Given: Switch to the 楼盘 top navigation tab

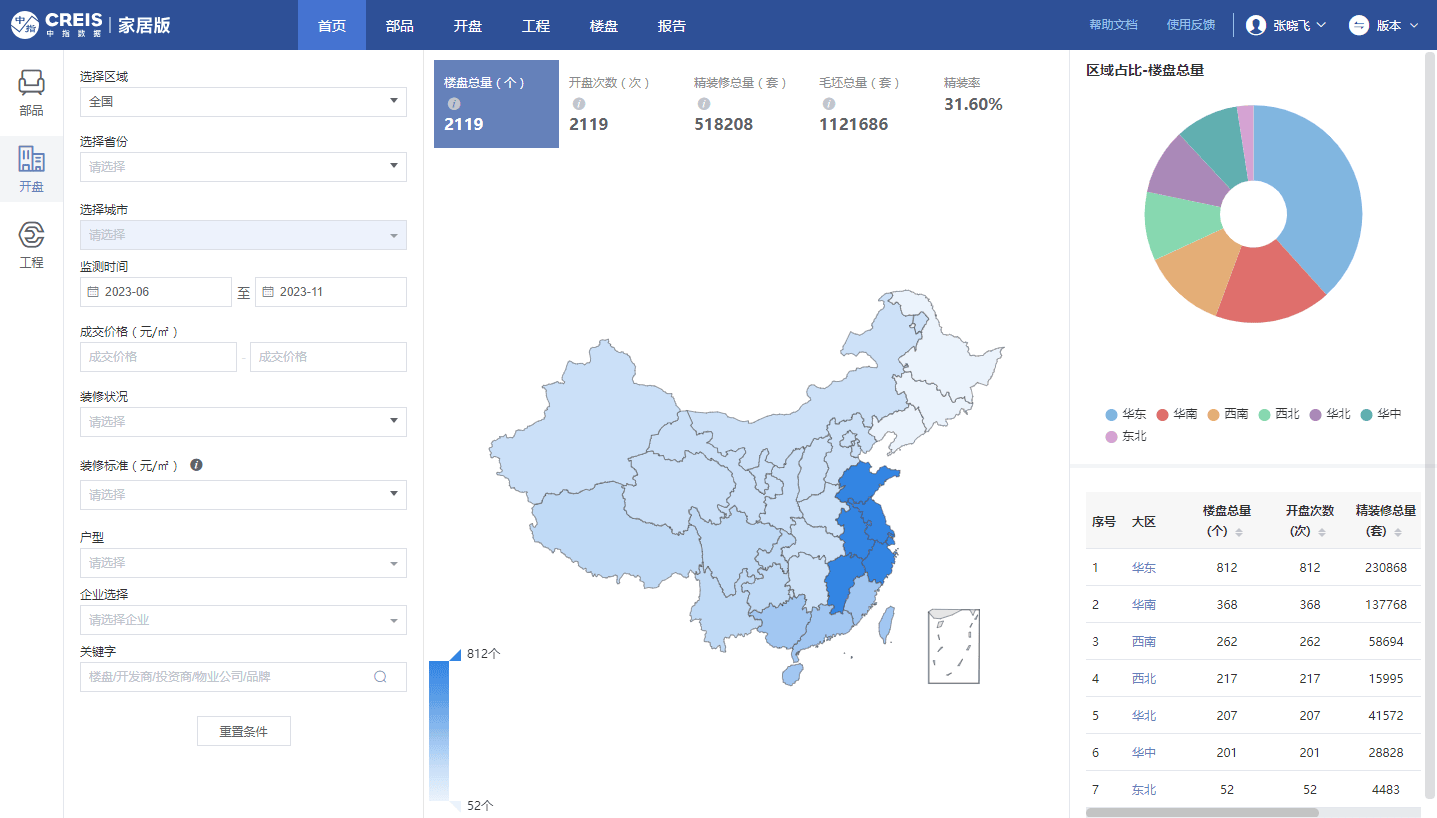Looking at the screenshot, I should pyautogui.click(x=604, y=25).
